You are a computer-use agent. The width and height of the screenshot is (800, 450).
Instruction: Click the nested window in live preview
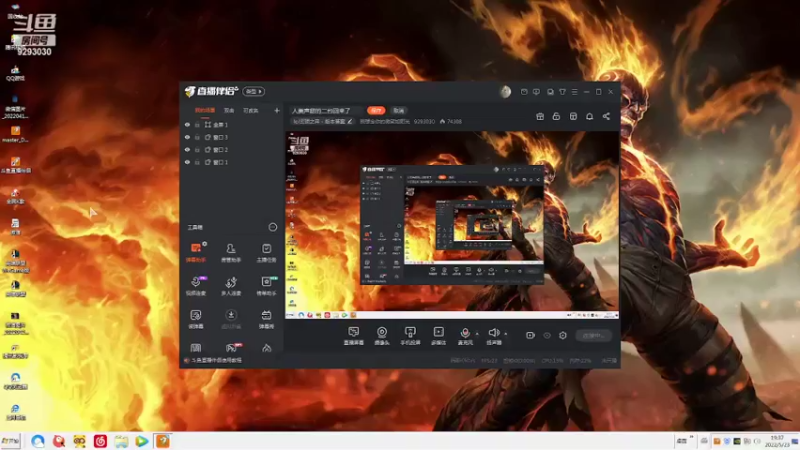point(452,224)
